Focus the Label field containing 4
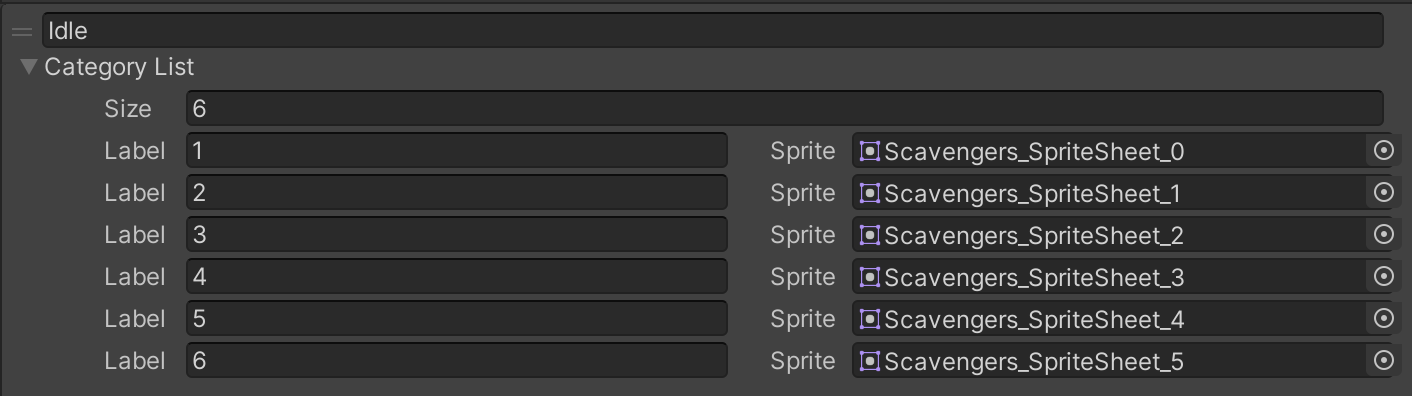 point(457,277)
